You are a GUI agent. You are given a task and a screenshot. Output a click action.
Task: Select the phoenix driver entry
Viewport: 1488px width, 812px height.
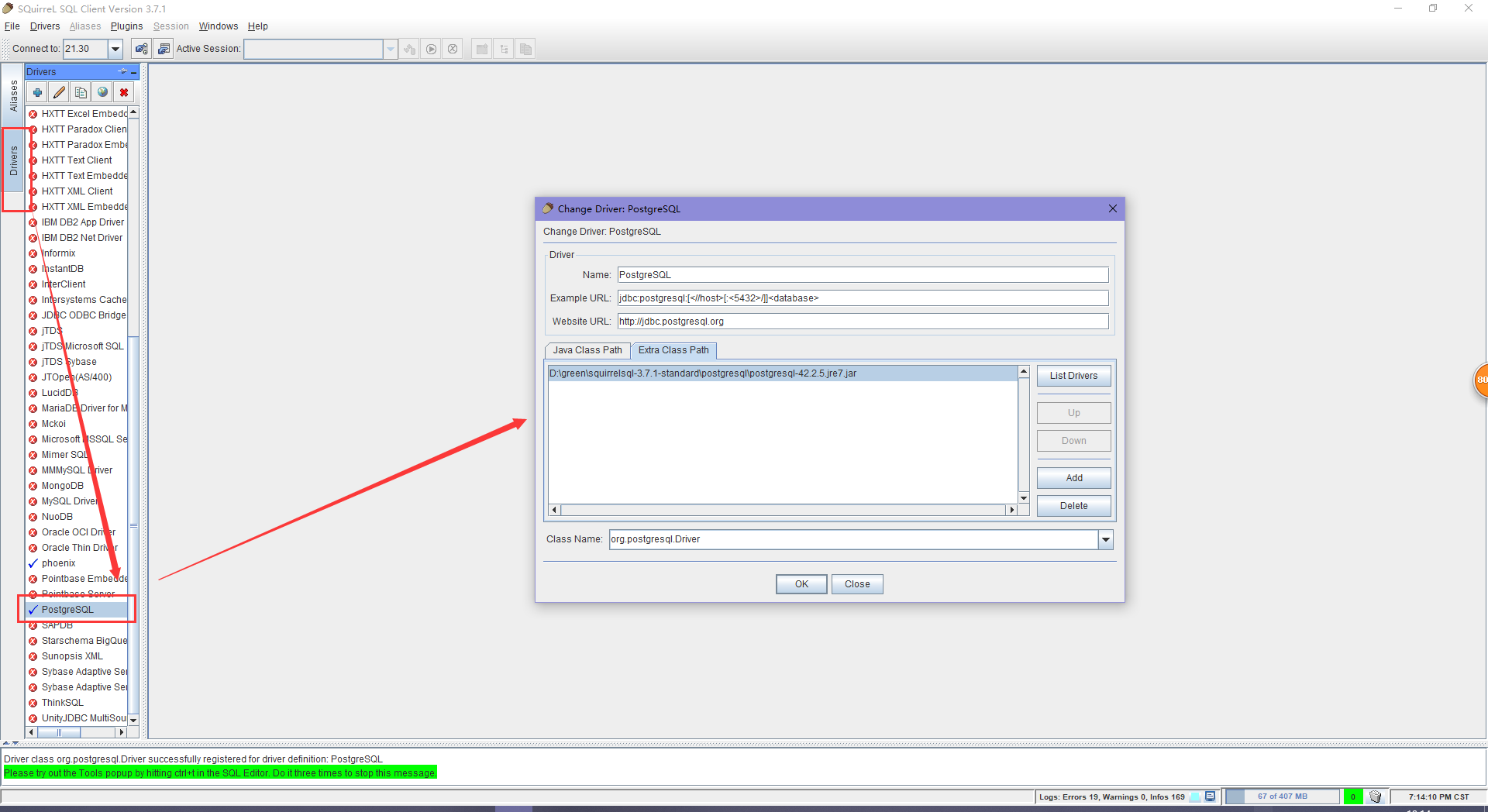(x=58, y=563)
